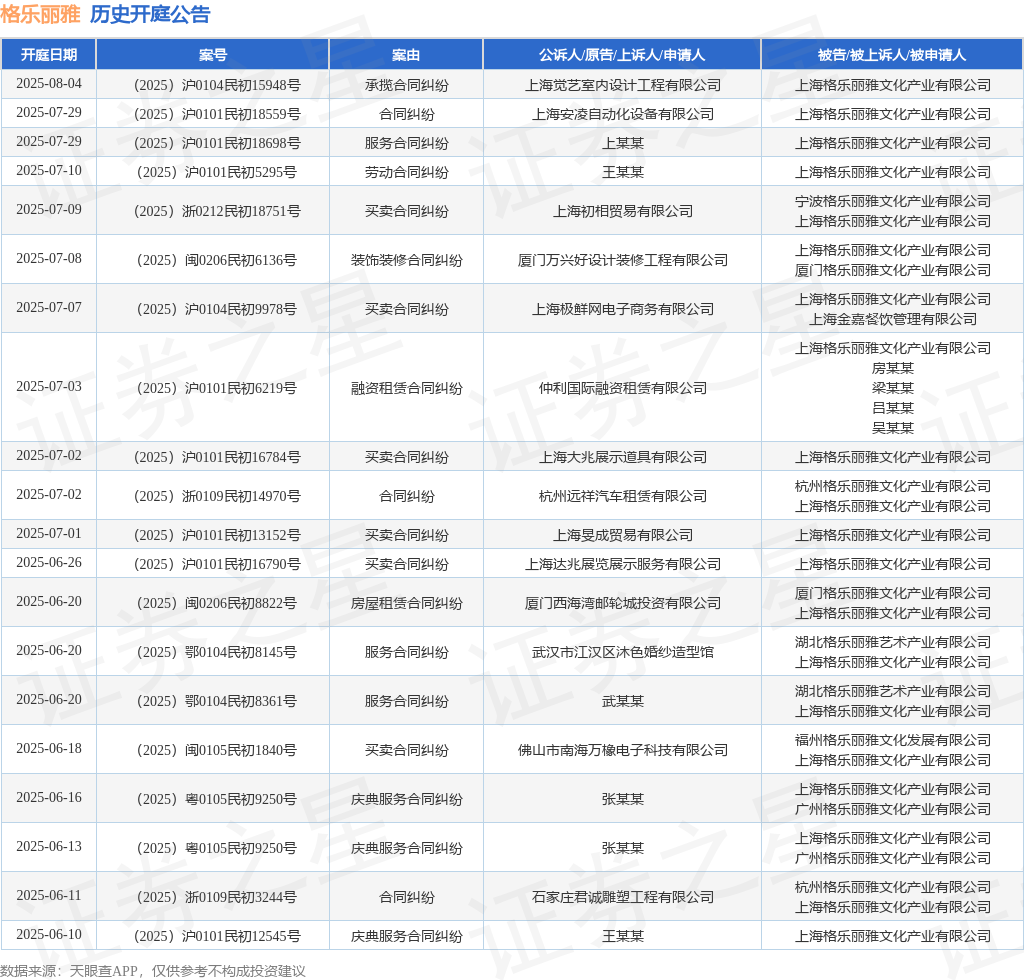Click plaintiff 仲利国际融资租赁有限公司
The width and height of the screenshot is (1024, 980).
click(622, 388)
